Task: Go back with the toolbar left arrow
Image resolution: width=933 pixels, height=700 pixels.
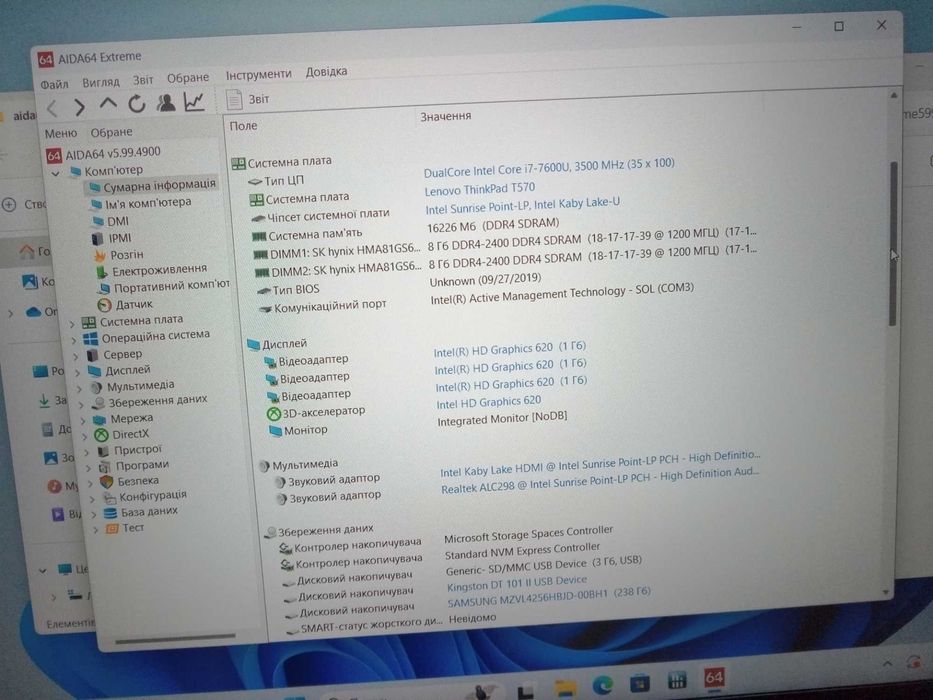Action: pyautogui.click(x=53, y=108)
